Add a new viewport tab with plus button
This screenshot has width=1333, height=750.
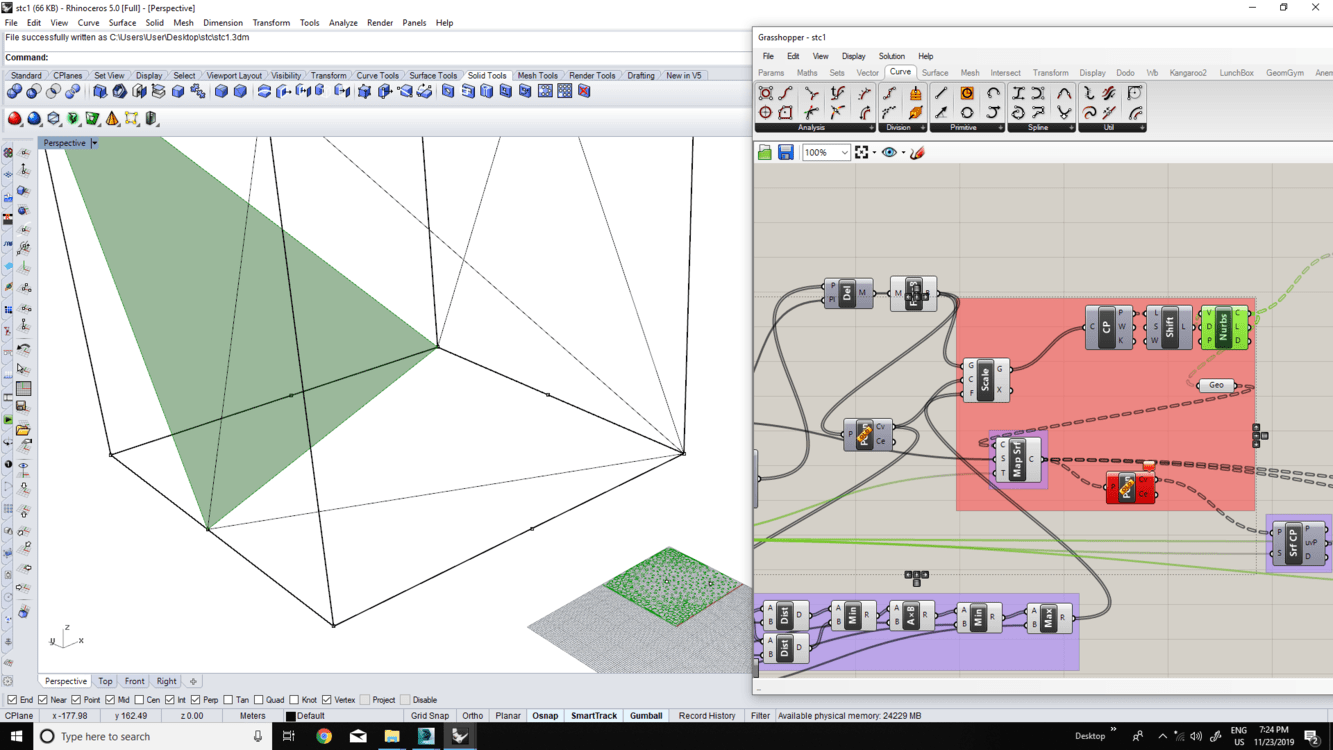tap(193, 681)
